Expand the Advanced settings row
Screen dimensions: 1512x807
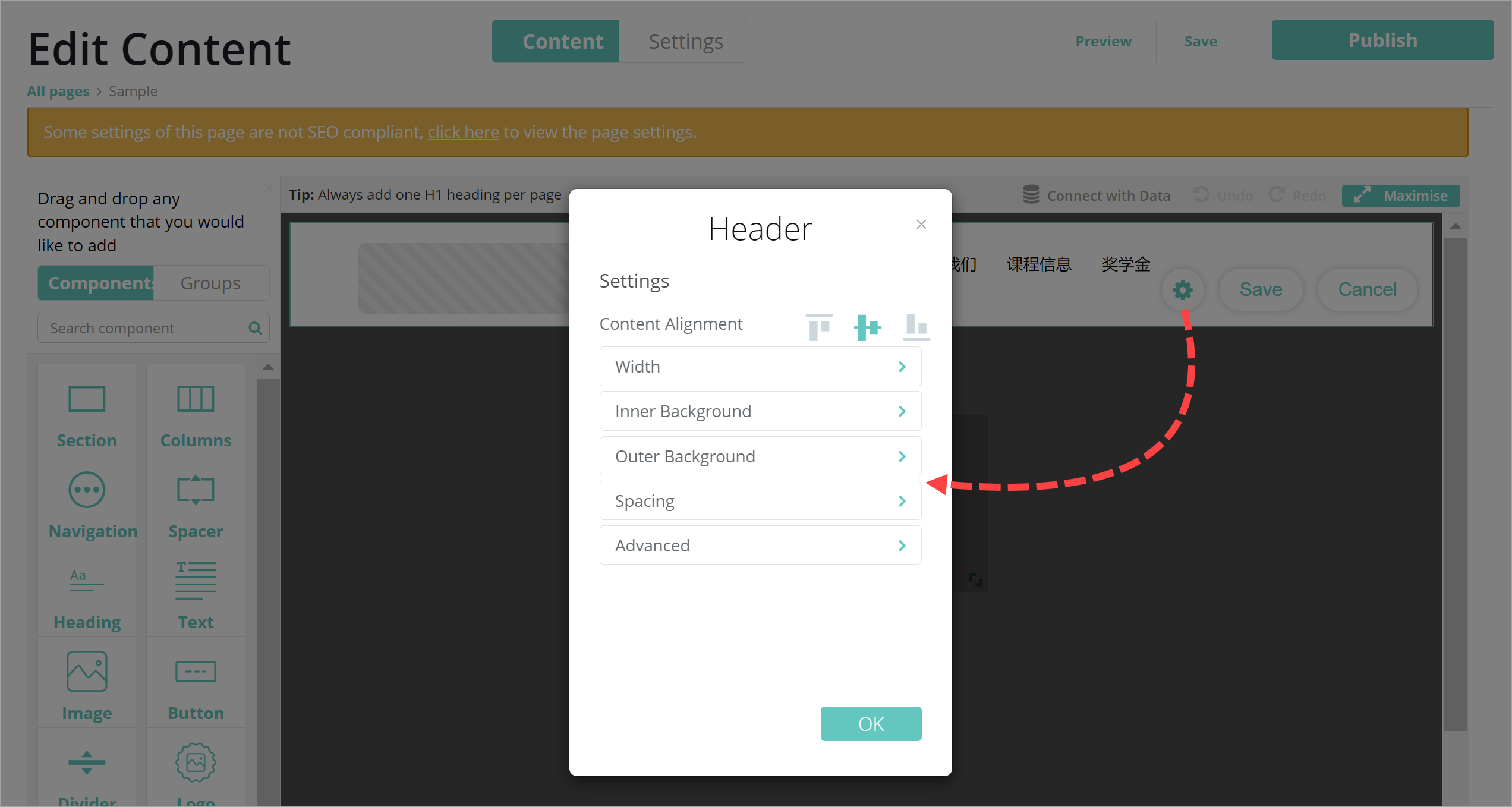[x=760, y=546]
